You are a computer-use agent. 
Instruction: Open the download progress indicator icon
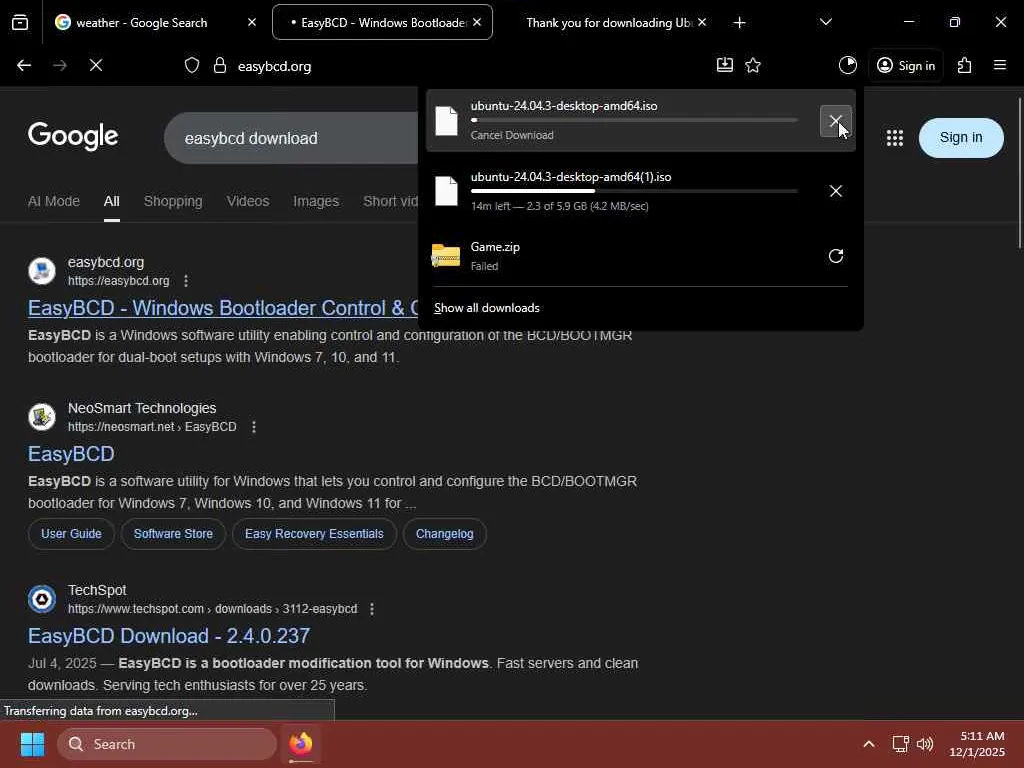848,65
